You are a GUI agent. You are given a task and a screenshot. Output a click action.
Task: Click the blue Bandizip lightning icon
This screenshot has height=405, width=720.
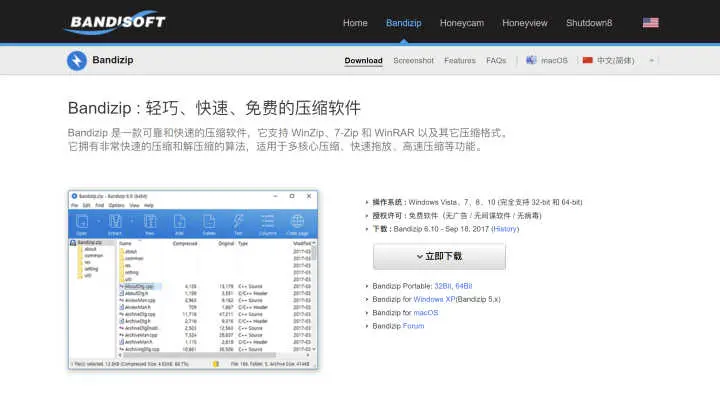[x=77, y=61]
